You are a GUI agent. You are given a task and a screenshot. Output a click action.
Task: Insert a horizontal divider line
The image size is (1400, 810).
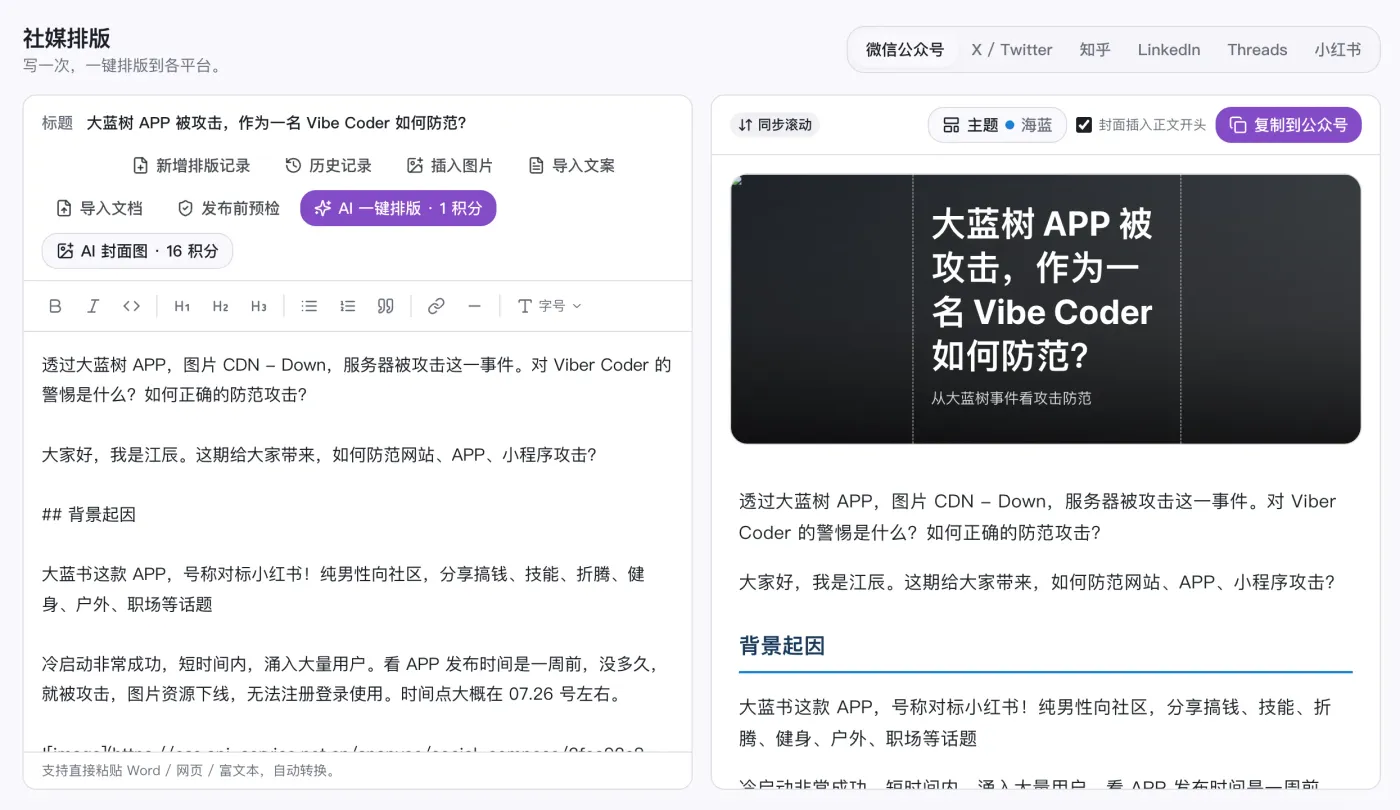[x=474, y=306]
